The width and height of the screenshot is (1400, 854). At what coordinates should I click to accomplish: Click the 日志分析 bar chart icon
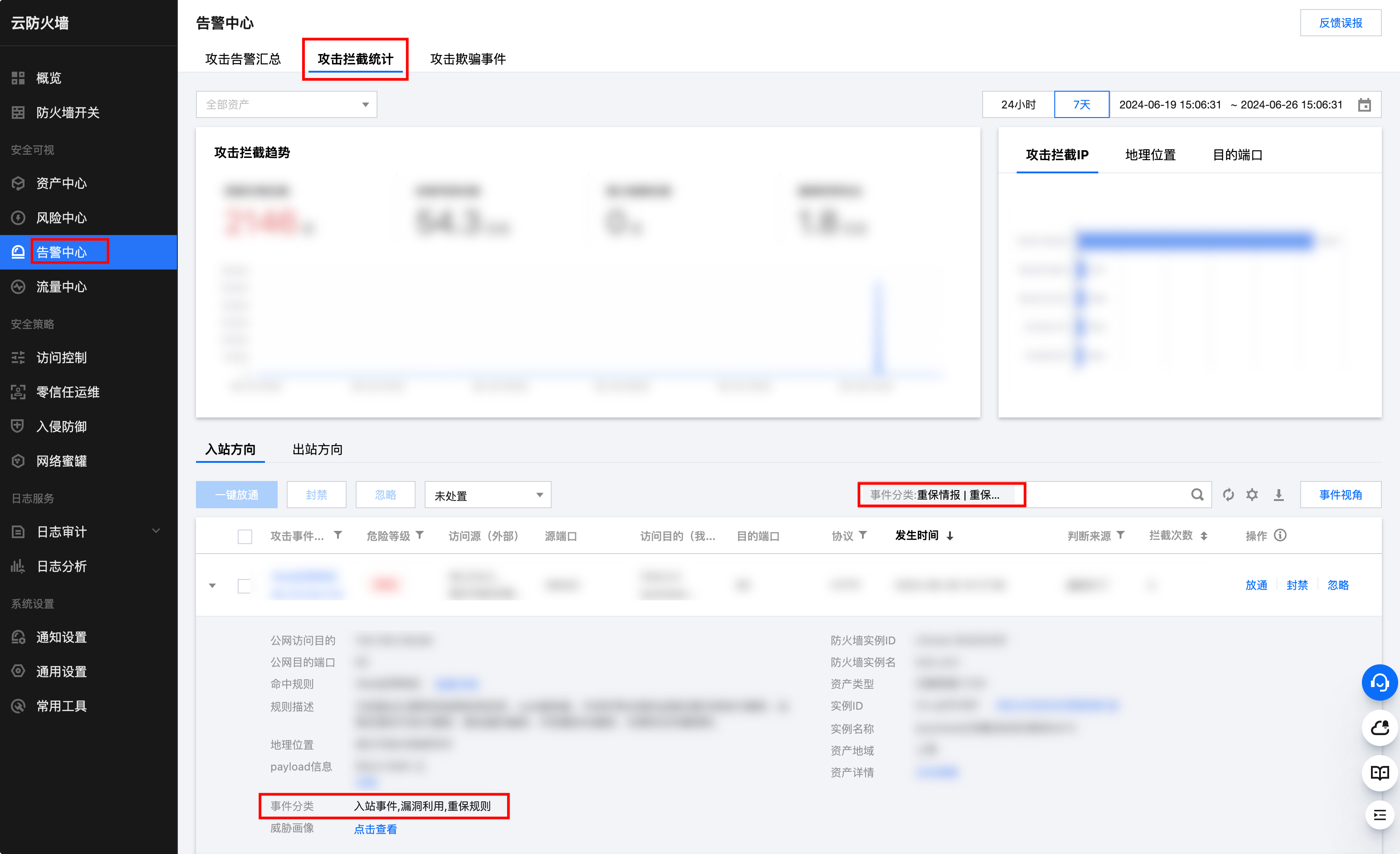tap(18, 566)
